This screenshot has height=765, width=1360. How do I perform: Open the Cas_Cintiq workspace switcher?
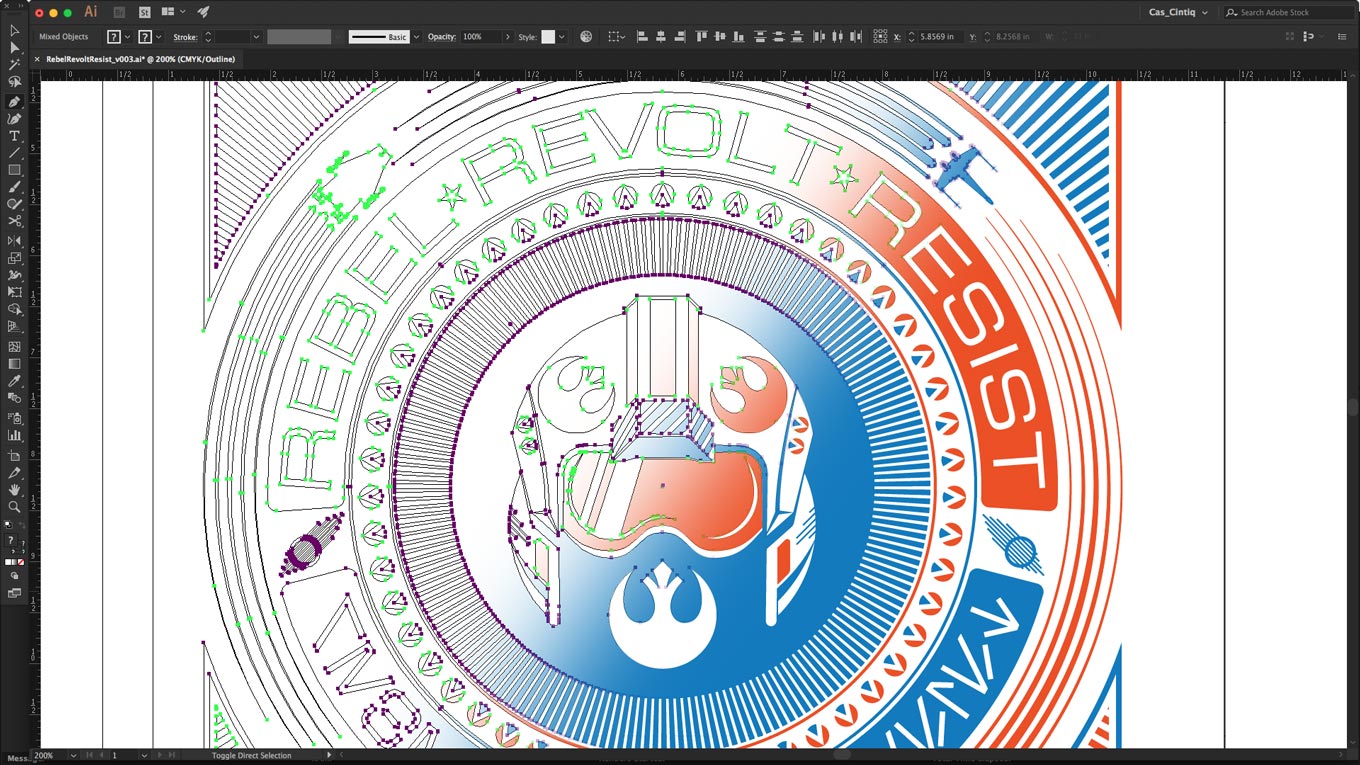point(1178,12)
